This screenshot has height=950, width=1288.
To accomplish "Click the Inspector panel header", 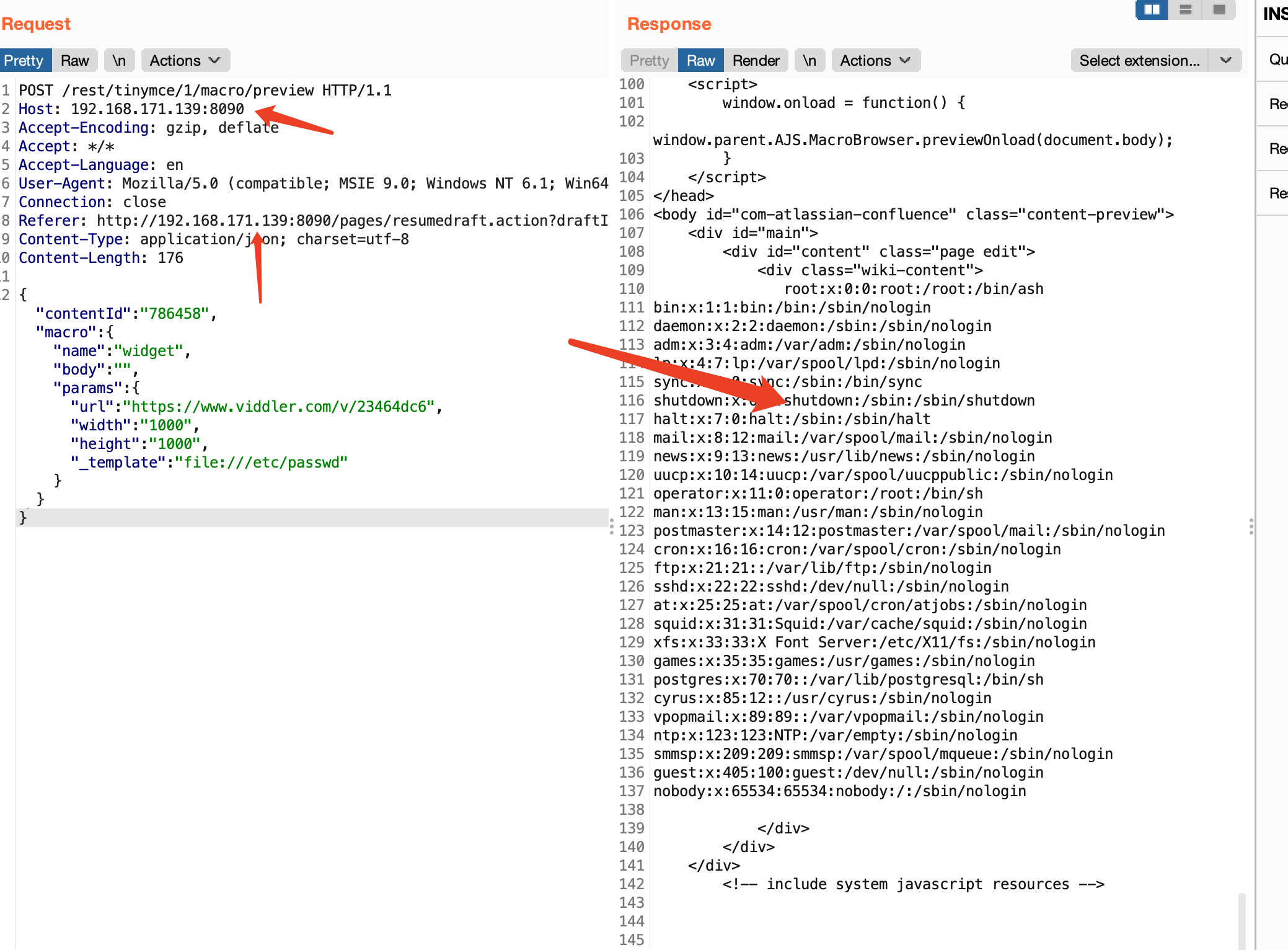I will click(x=1276, y=14).
